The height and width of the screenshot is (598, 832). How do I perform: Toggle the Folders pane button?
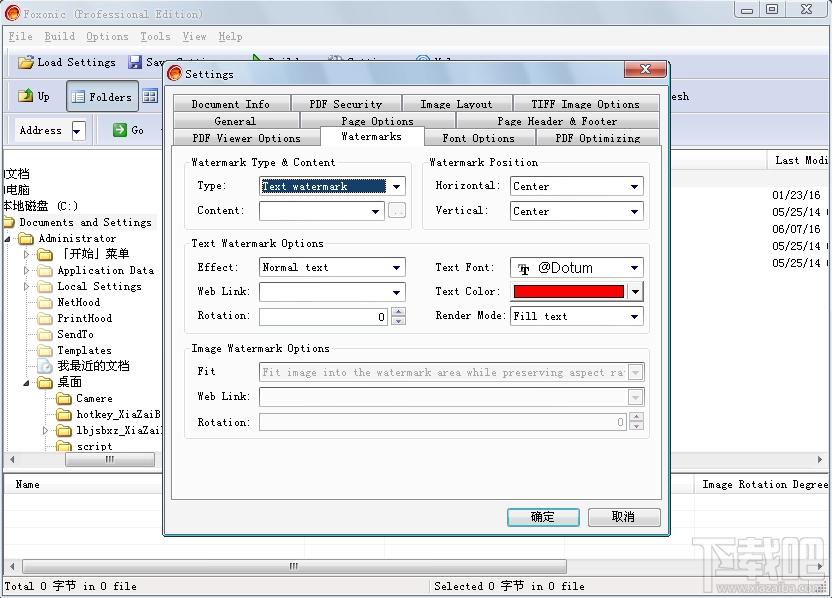coord(102,97)
